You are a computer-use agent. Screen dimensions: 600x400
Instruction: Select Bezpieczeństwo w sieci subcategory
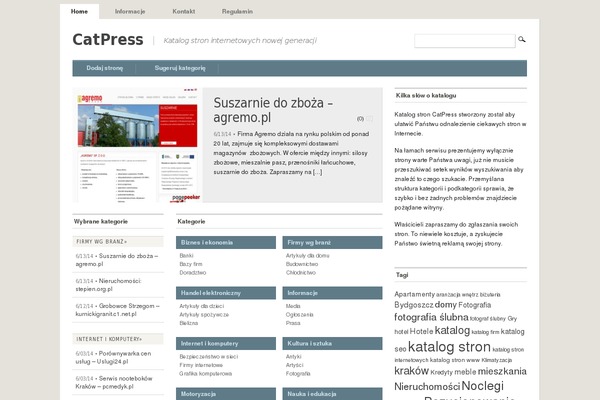[x=209, y=357]
